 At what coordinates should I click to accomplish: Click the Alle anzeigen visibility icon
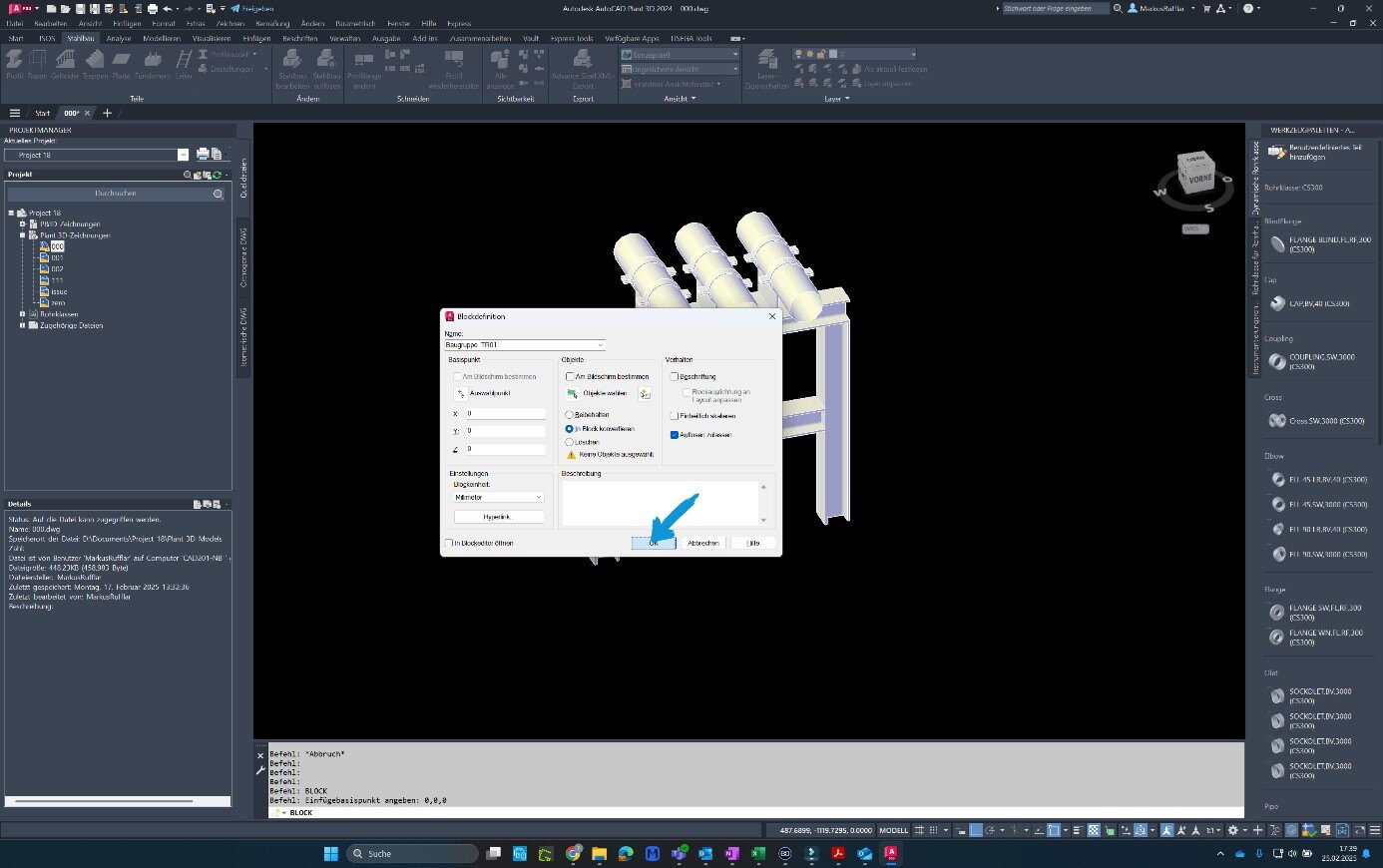(x=501, y=60)
